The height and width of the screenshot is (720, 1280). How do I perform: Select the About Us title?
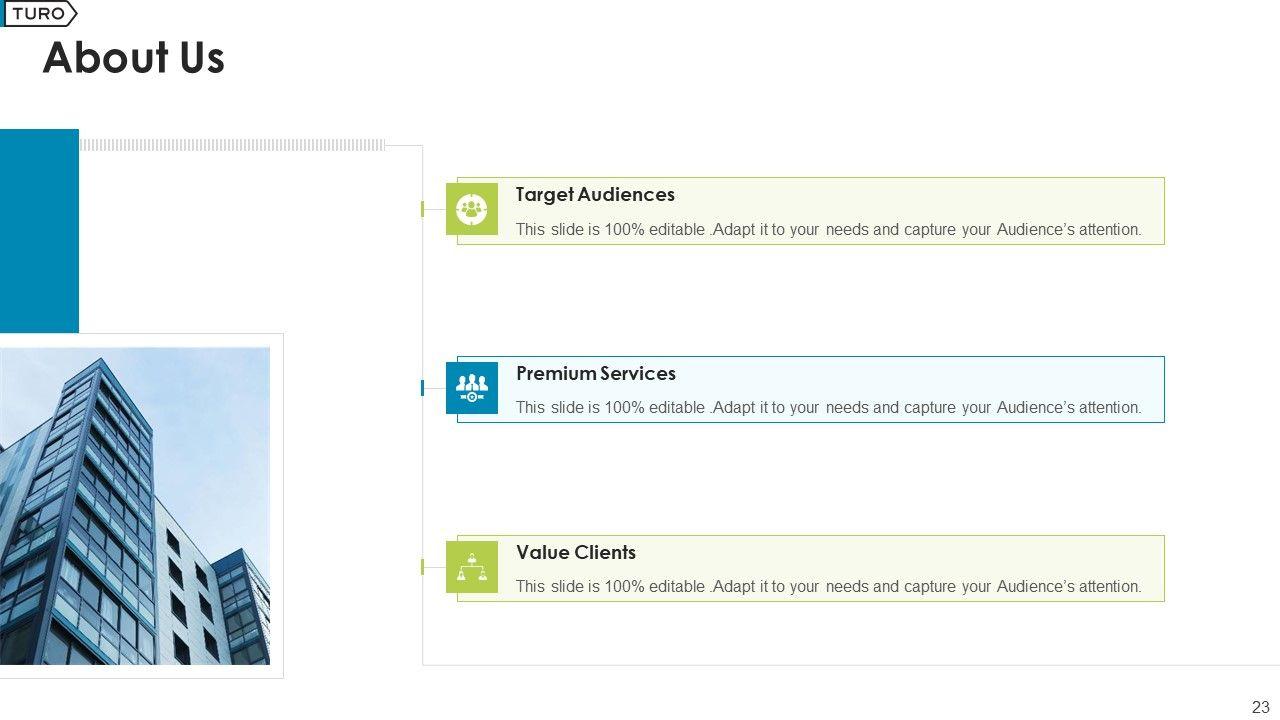134,58
